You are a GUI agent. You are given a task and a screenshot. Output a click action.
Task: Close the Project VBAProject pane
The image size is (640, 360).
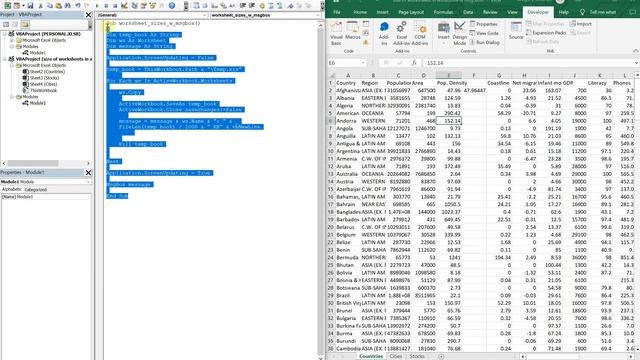tap(88, 15)
